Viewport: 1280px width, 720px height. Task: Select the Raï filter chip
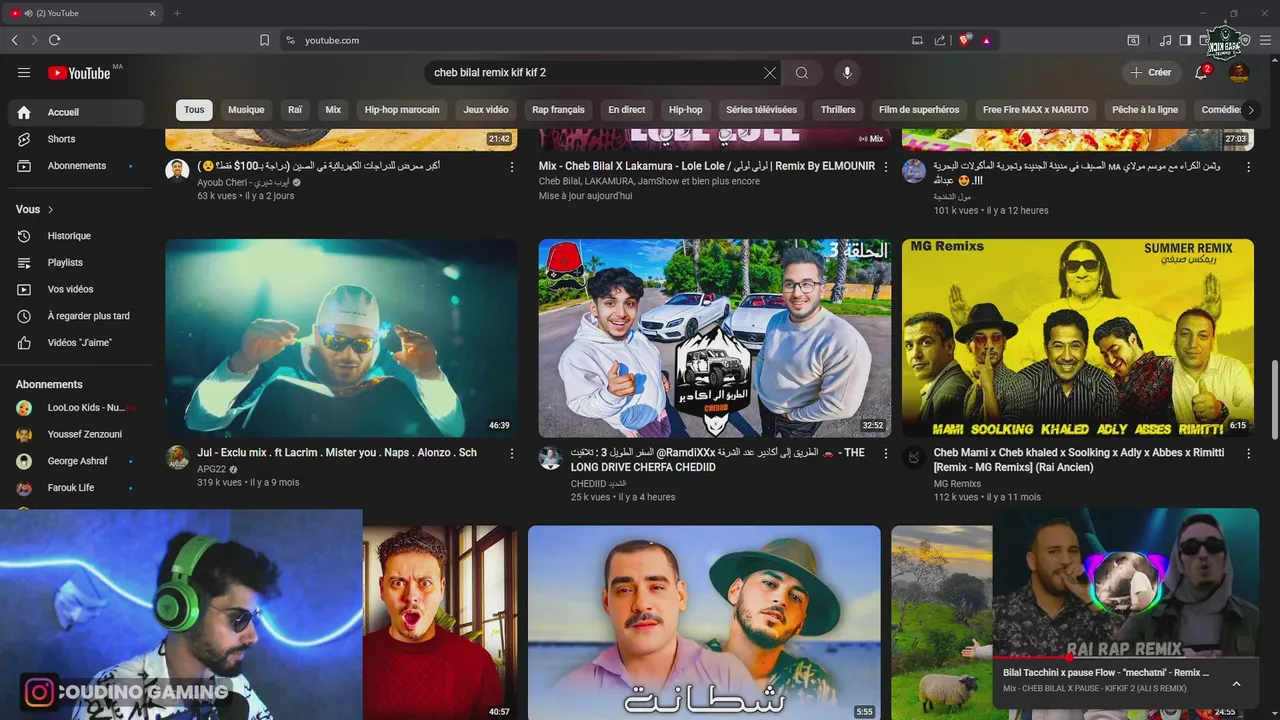pyautogui.click(x=295, y=110)
